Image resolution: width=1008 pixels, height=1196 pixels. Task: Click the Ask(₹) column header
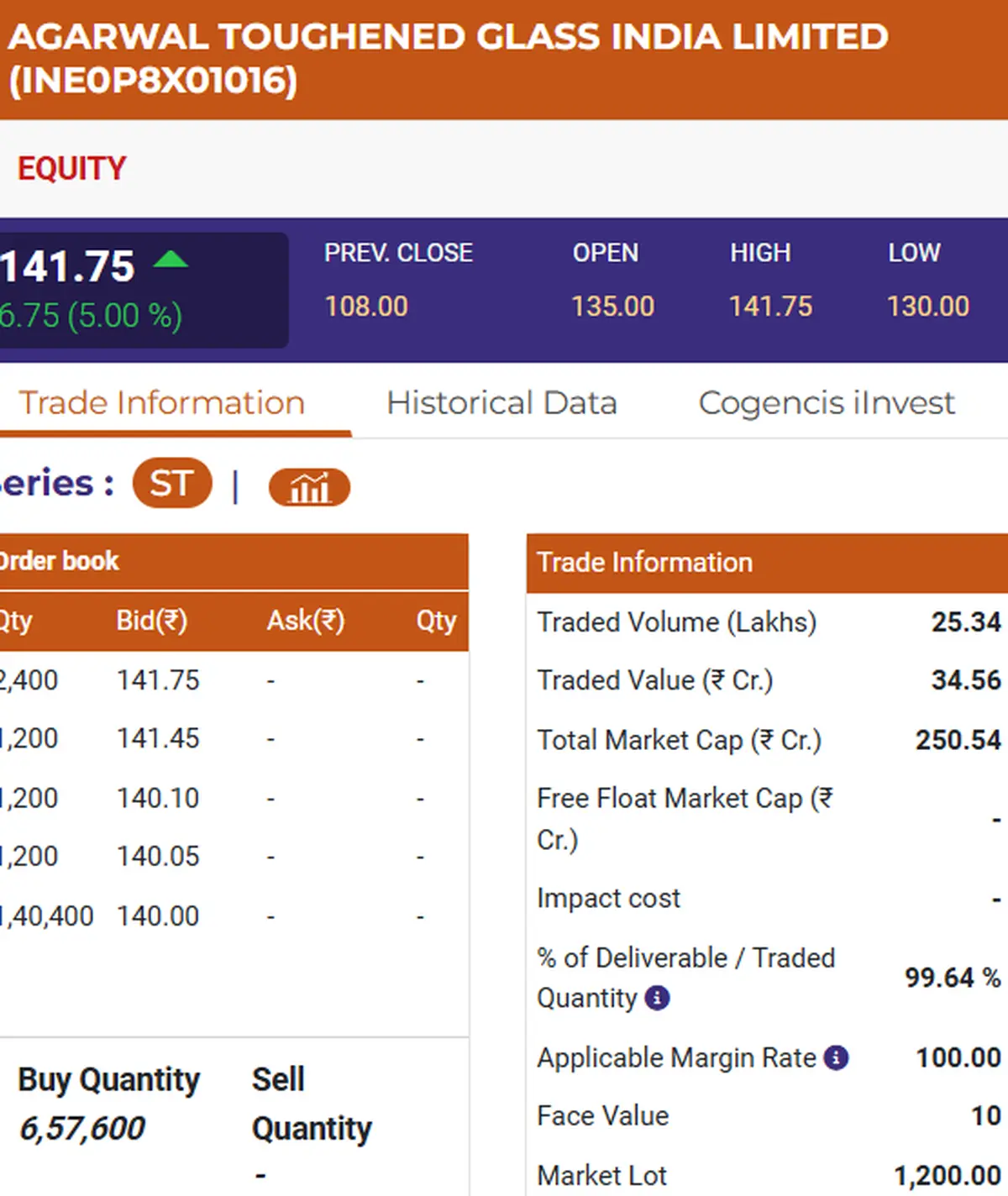pyautogui.click(x=306, y=622)
